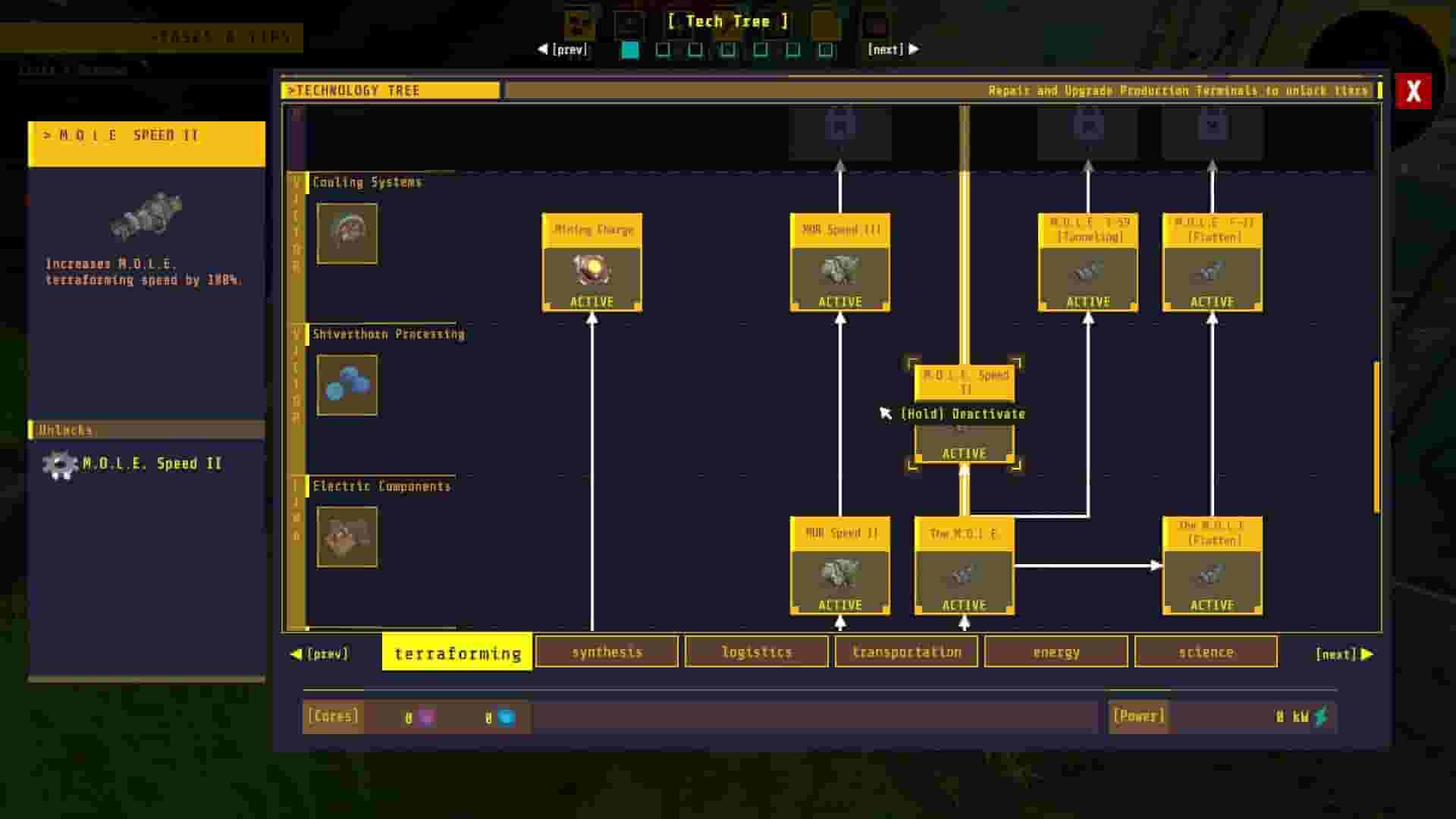Close the Technology Tree window
Image resolution: width=1456 pixels, height=819 pixels.
[x=1412, y=91]
